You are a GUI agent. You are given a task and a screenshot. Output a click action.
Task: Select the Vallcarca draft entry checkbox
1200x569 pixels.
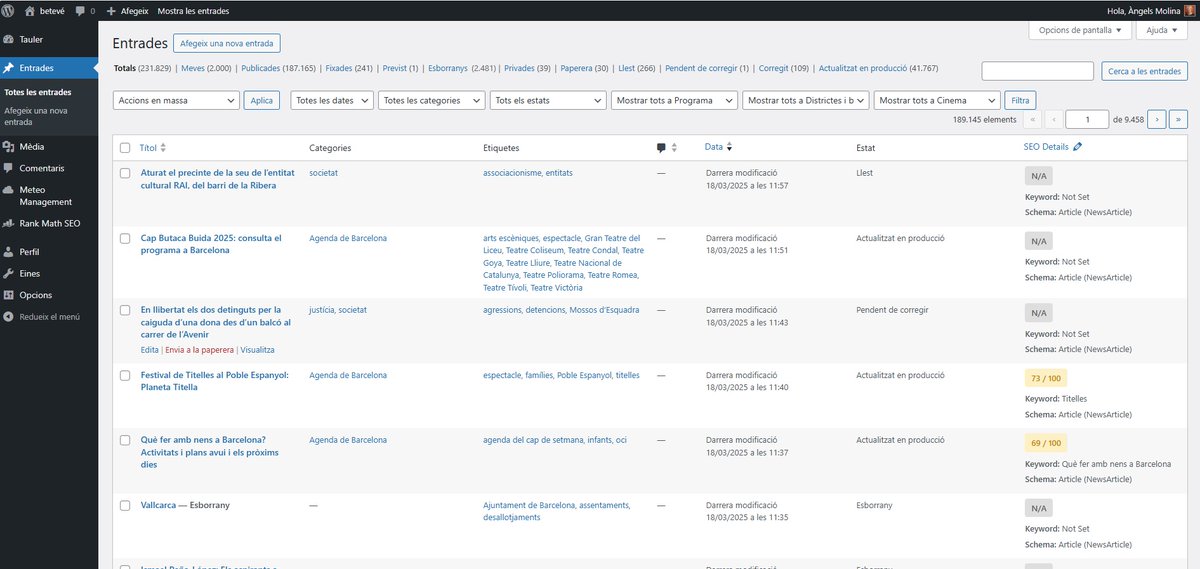pyautogui.click(x=125, y=506)
